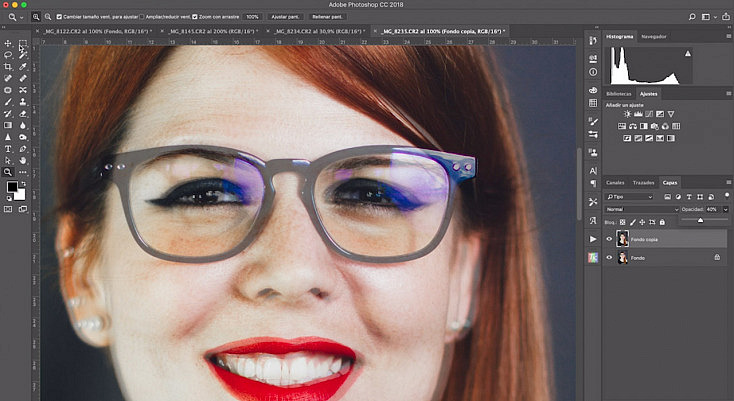The image size is (734, 401).
Task: Select the Move tool
Action: pyautogui.click(x=8, y=44)
